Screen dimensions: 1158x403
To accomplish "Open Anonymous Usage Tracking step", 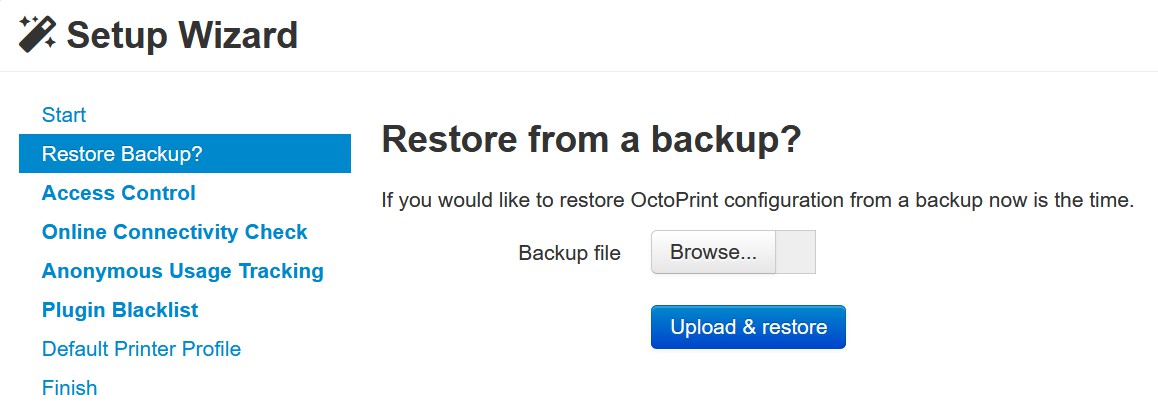I will (182, 271).
